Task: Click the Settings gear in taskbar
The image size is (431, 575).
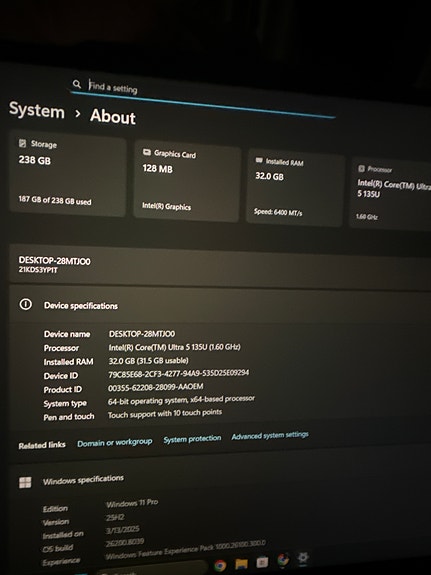Action: (303, 558)
